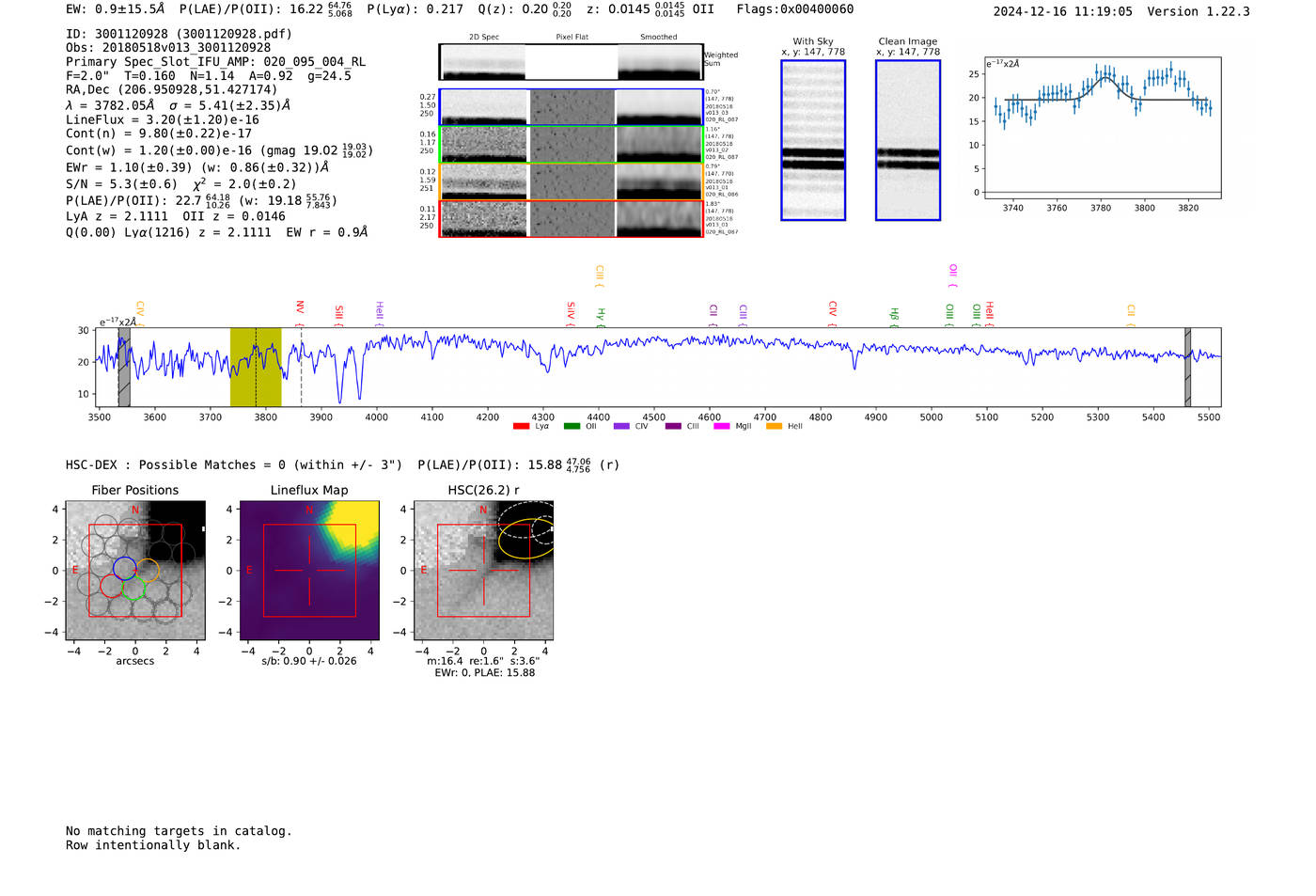Click 'Row intentionally blank.' text
1316x896 pixels.
(153, 845)
